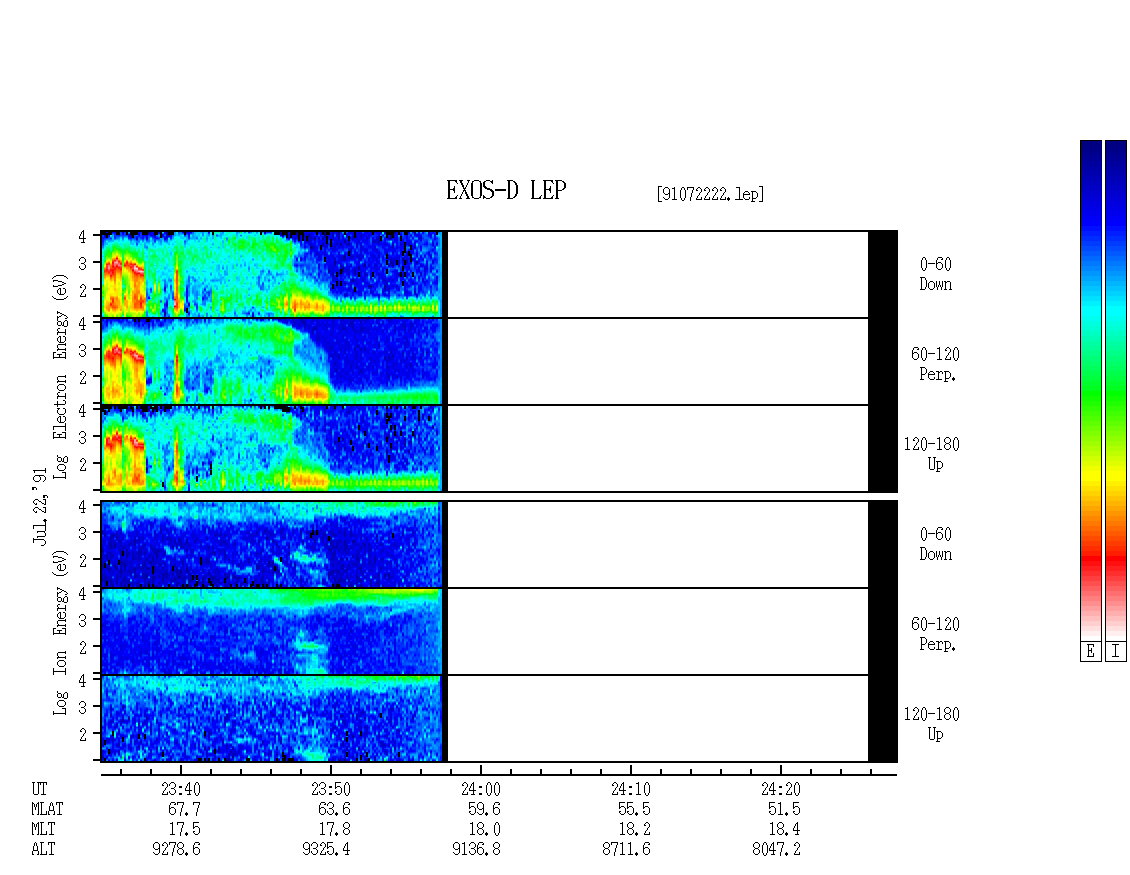Click the MLAT value 55.5
Viewport: 1130px width, 875px height.
point(634,809)
